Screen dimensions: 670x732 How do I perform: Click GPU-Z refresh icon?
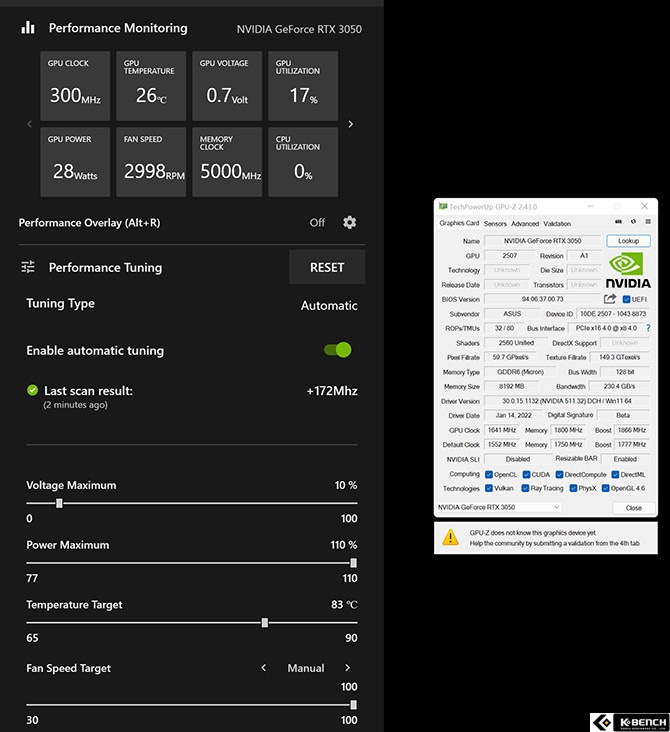pyautogui.click(x=633, y=221)
